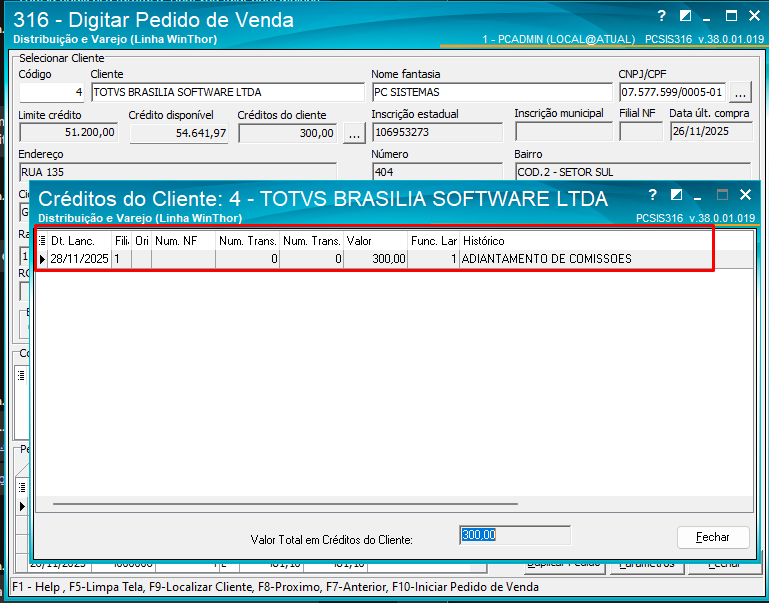This screenshot has height=603, width=769.
Task: Click the Fechar button in credits dialog
Action: [x=713, y=537]
